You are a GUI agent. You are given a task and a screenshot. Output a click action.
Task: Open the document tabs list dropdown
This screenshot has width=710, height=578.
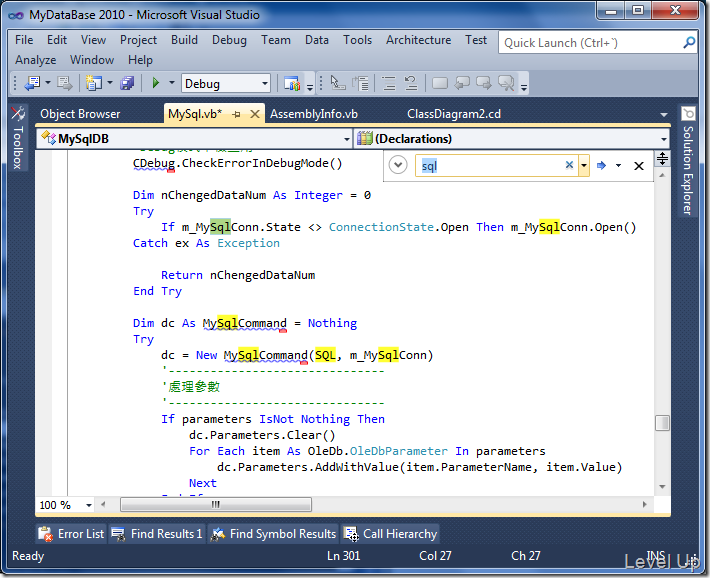(x=663, y=114)
